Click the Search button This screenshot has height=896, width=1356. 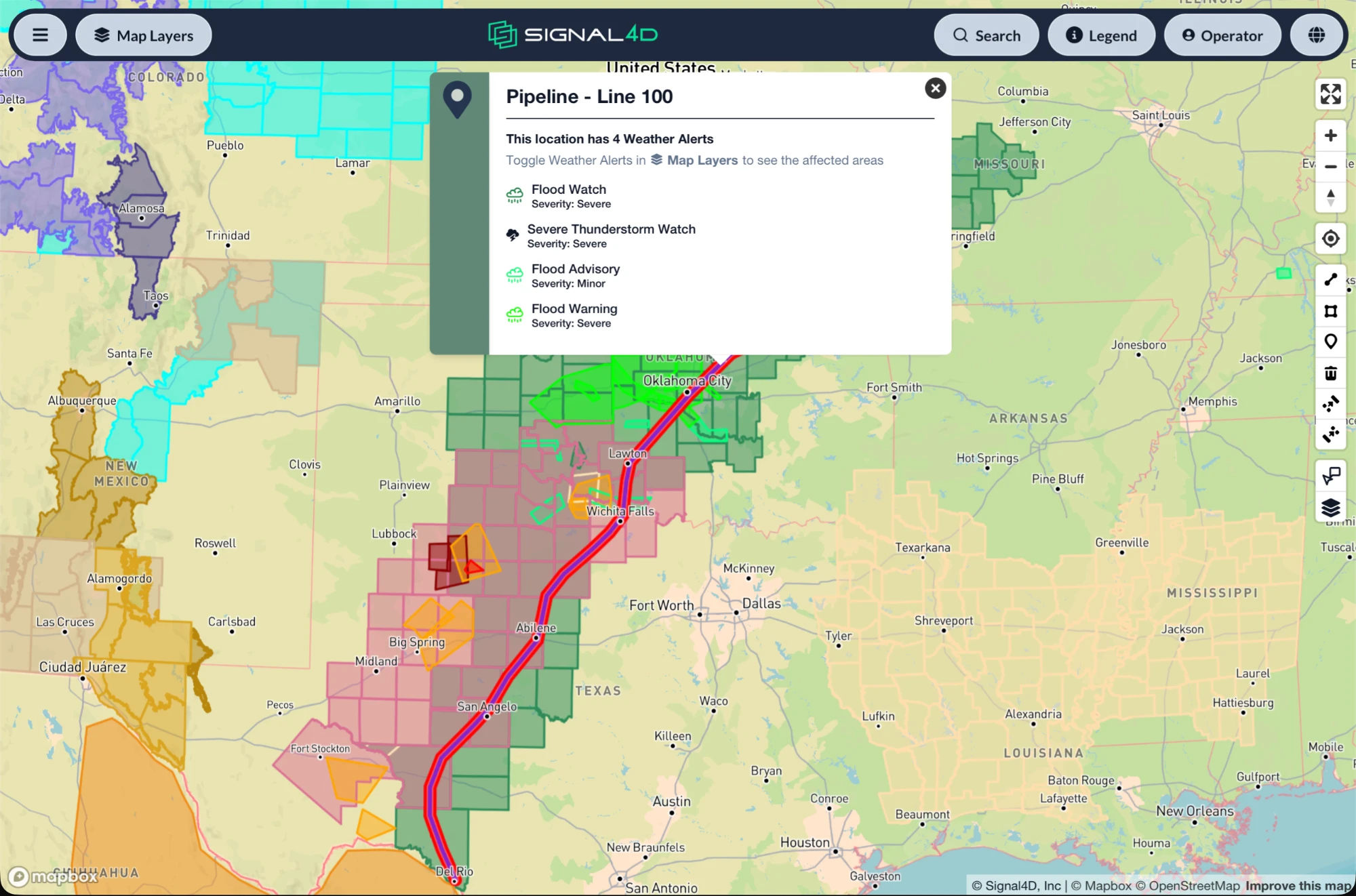(x=986, y=35)
